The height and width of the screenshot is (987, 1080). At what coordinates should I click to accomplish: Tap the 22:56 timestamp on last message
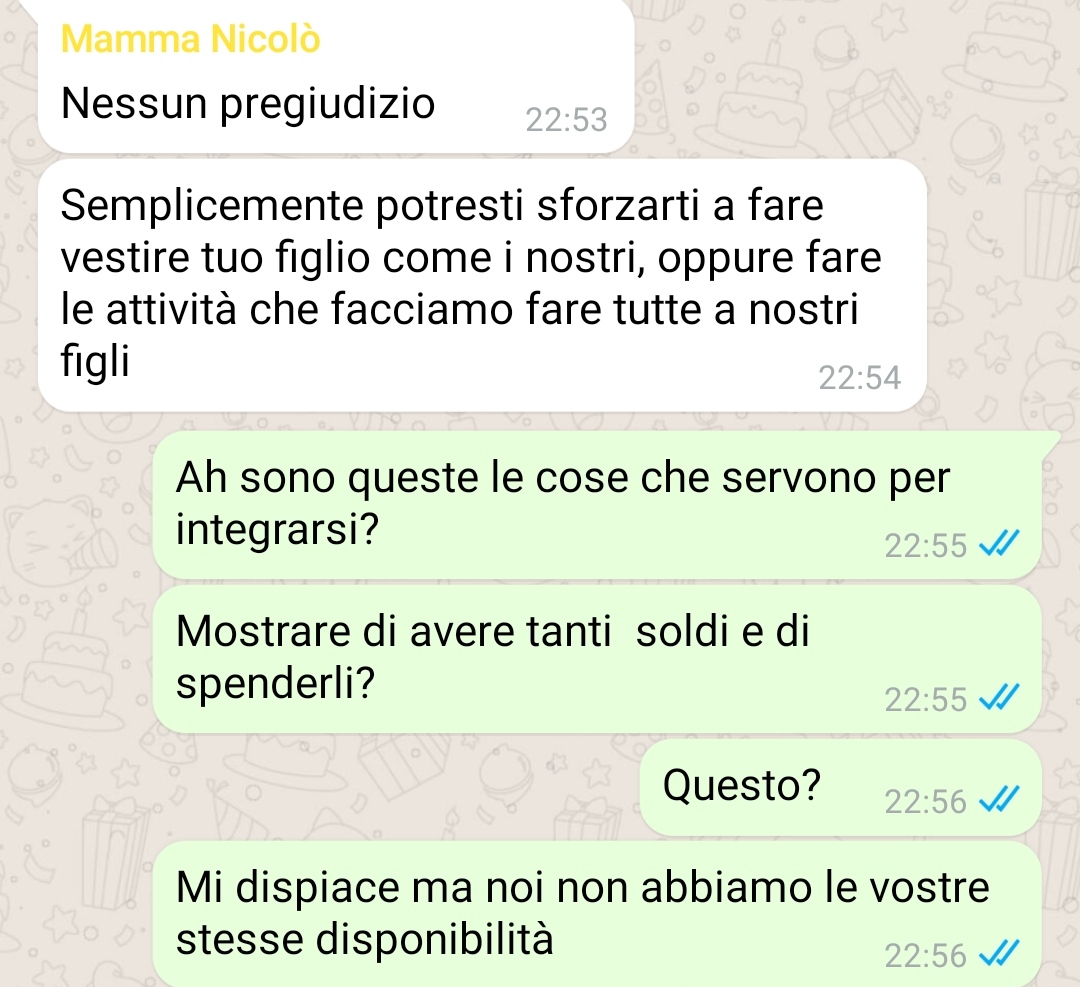[926, 956]
